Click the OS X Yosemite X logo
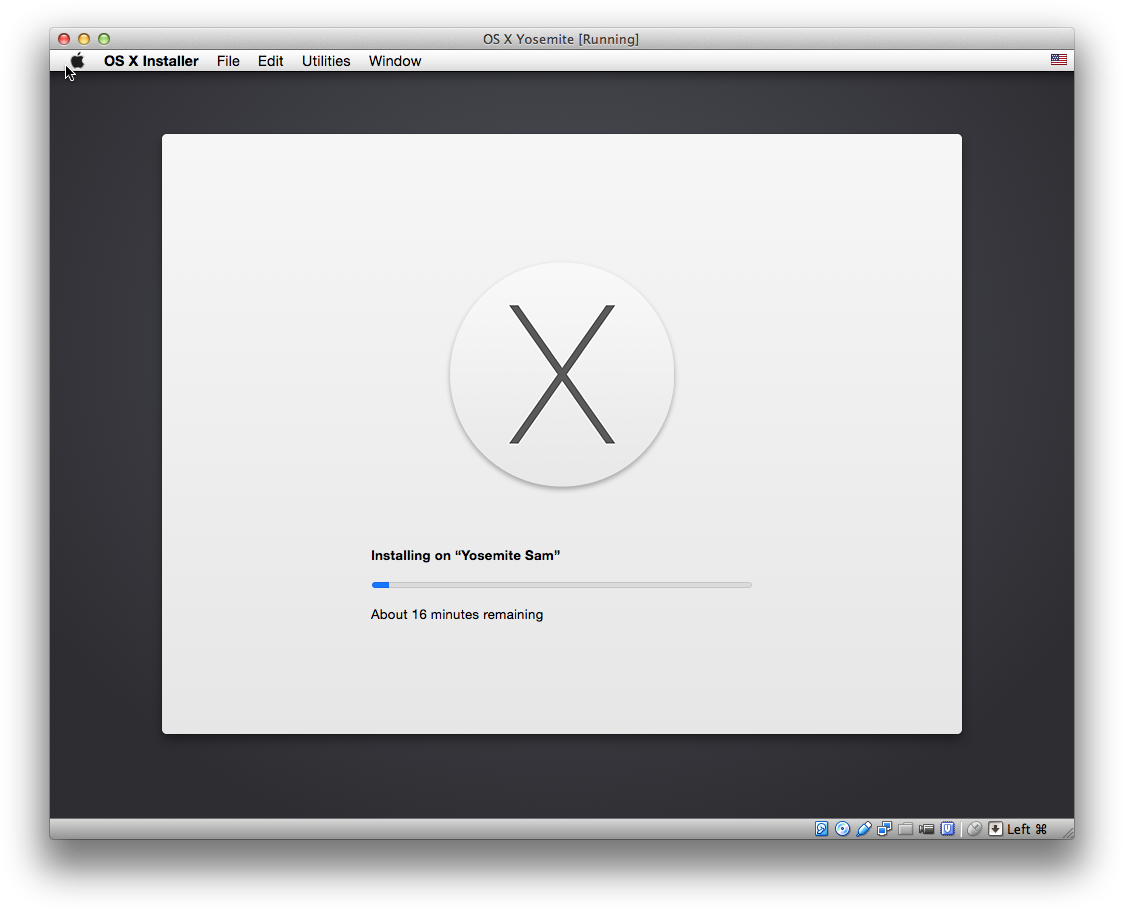1123x910 pixels. coord(562,374)
